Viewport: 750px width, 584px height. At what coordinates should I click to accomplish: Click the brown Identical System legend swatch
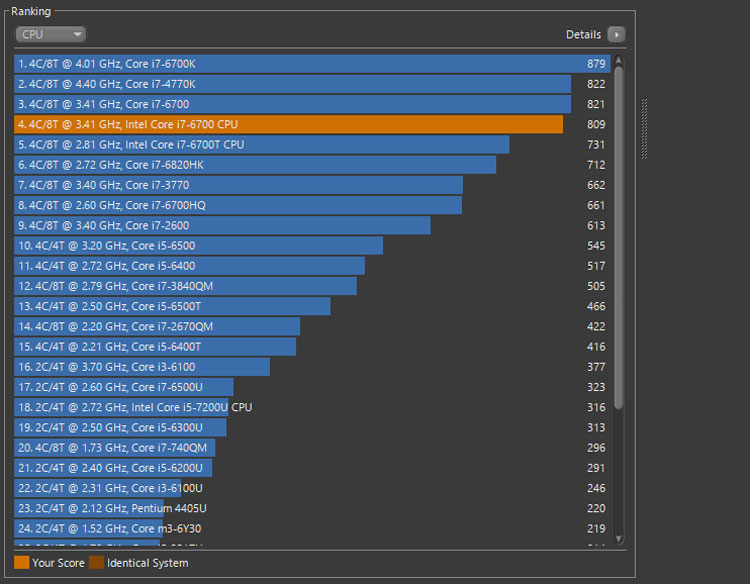point(97,563)
